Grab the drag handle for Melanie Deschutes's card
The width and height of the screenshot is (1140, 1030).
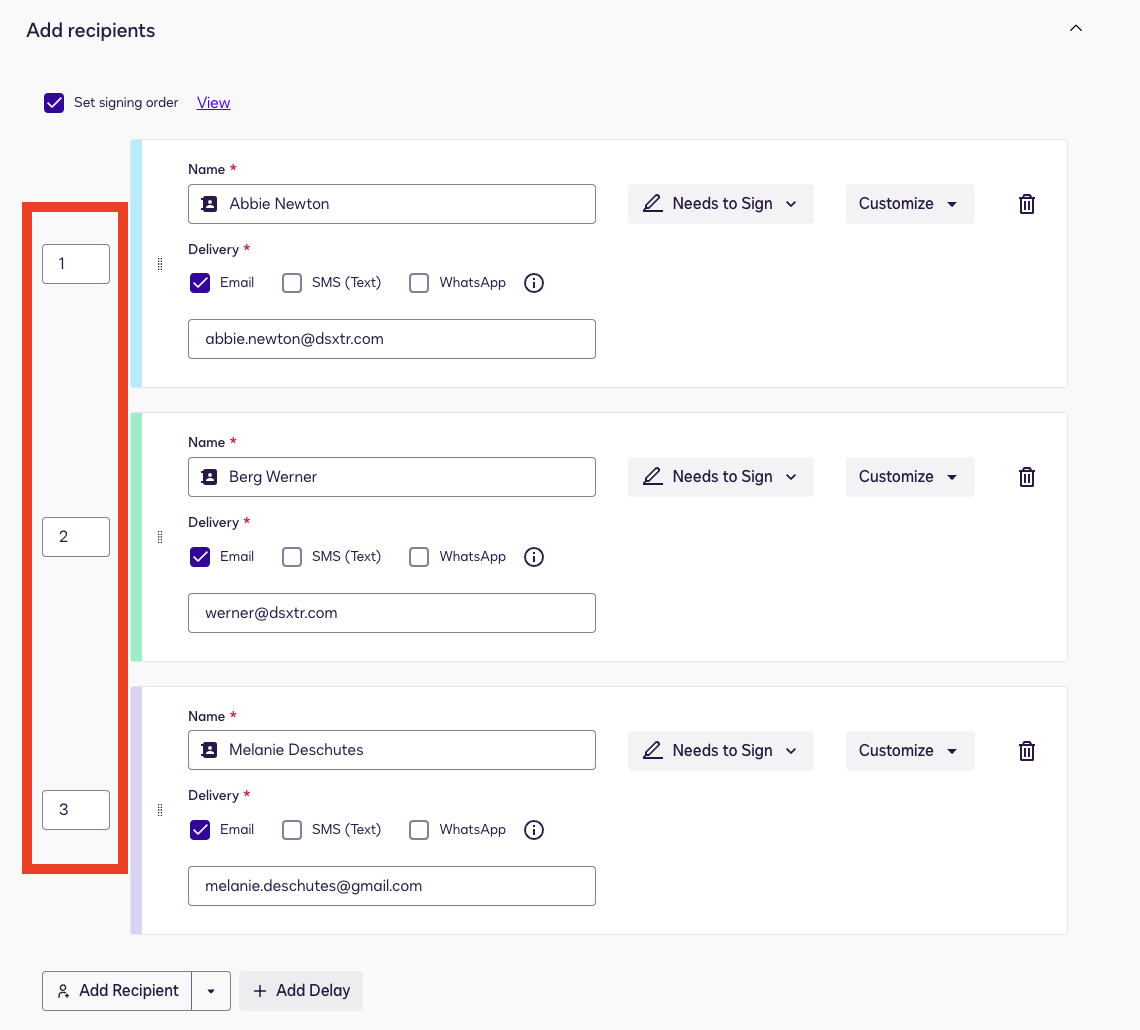160,810
